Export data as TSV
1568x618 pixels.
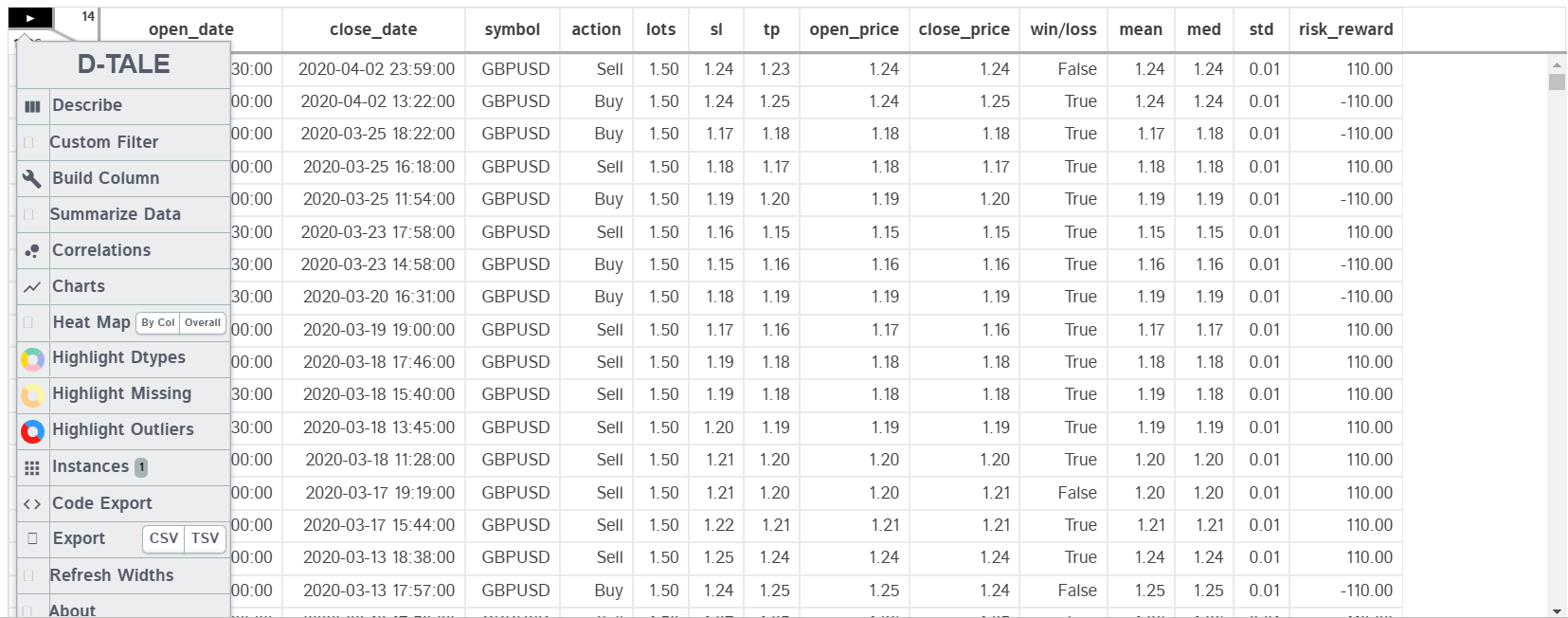click(205, 538)
